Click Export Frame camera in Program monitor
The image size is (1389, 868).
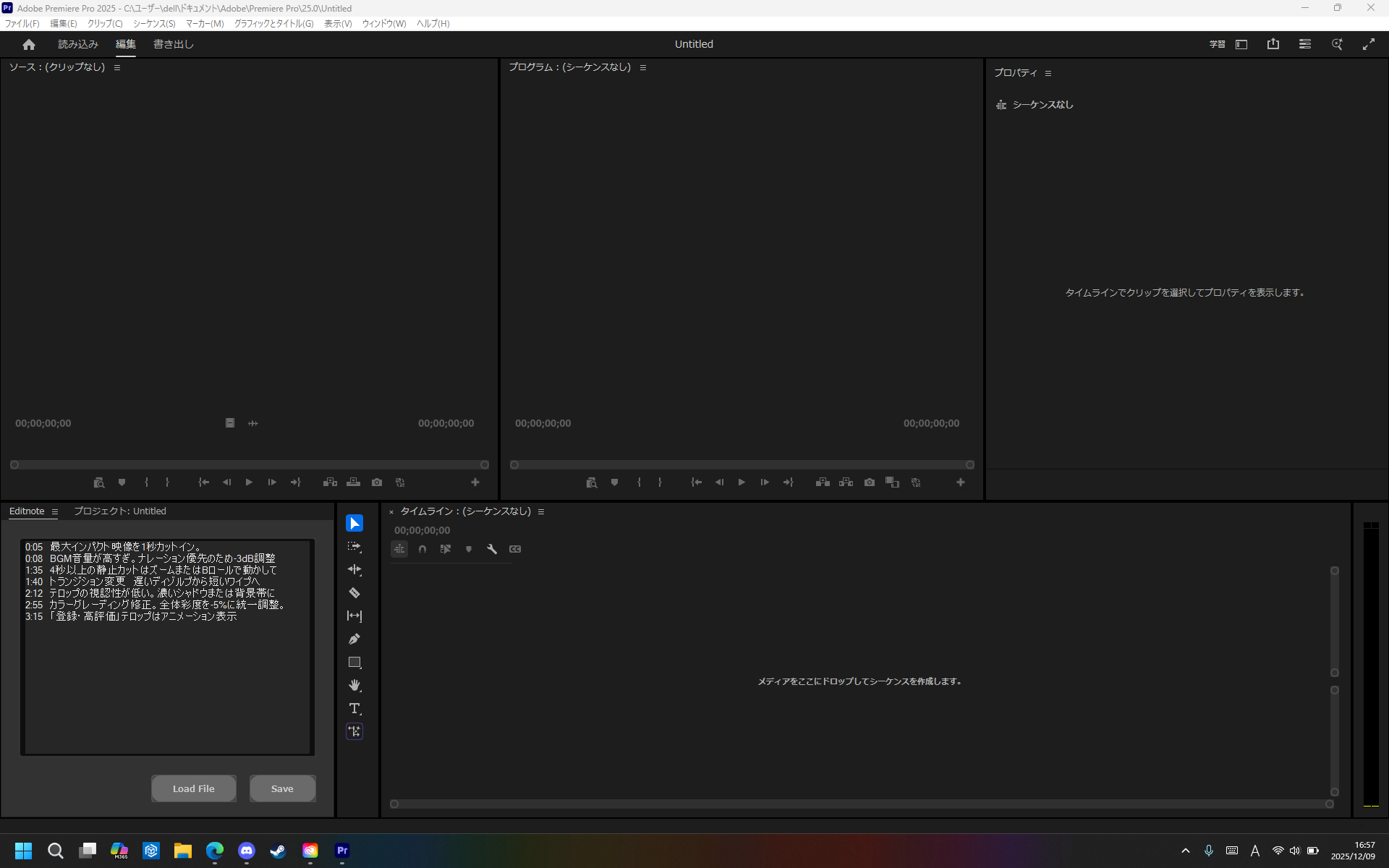coord(869,482)
